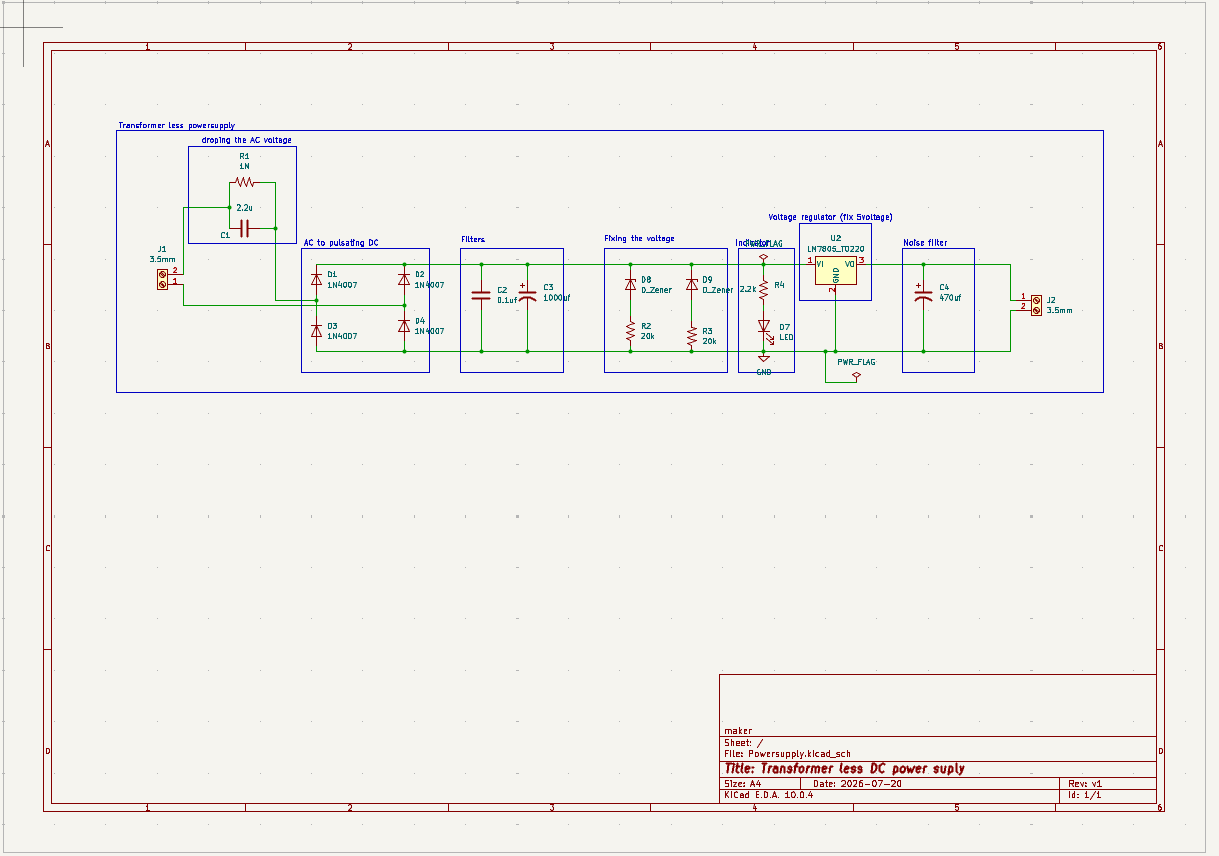Click the 'Noise filter' label
The image size is (1219, 856).
point(925,243)
